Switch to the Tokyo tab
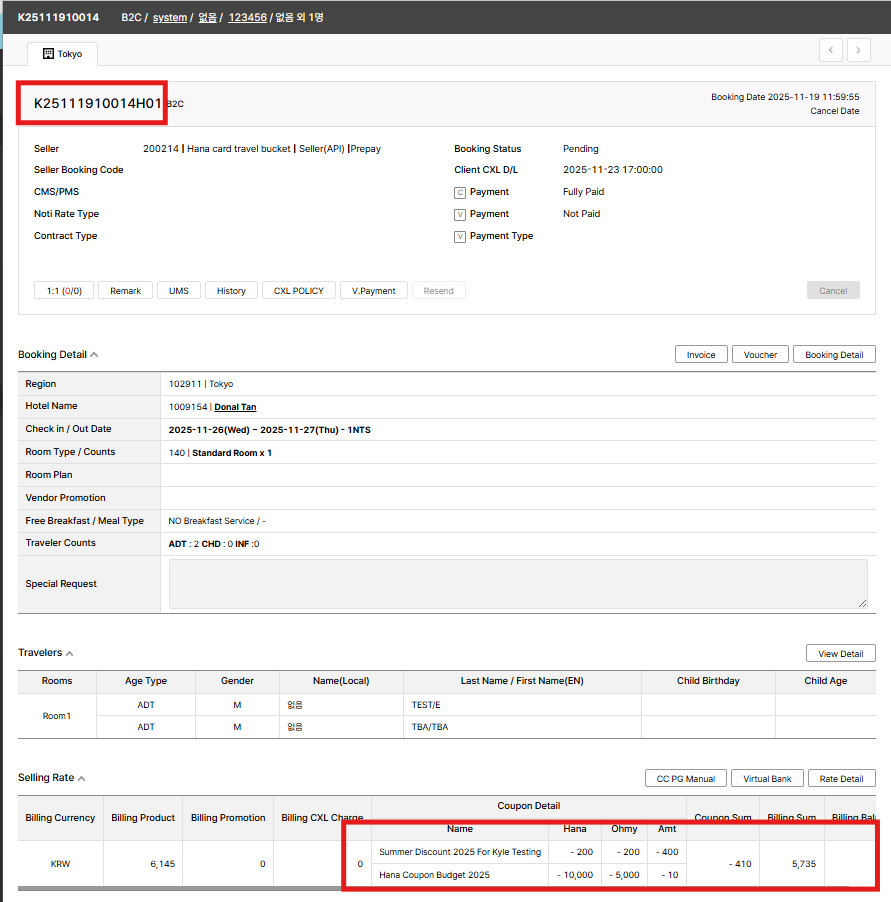The image size is (891, 902). tap(62, 54)
